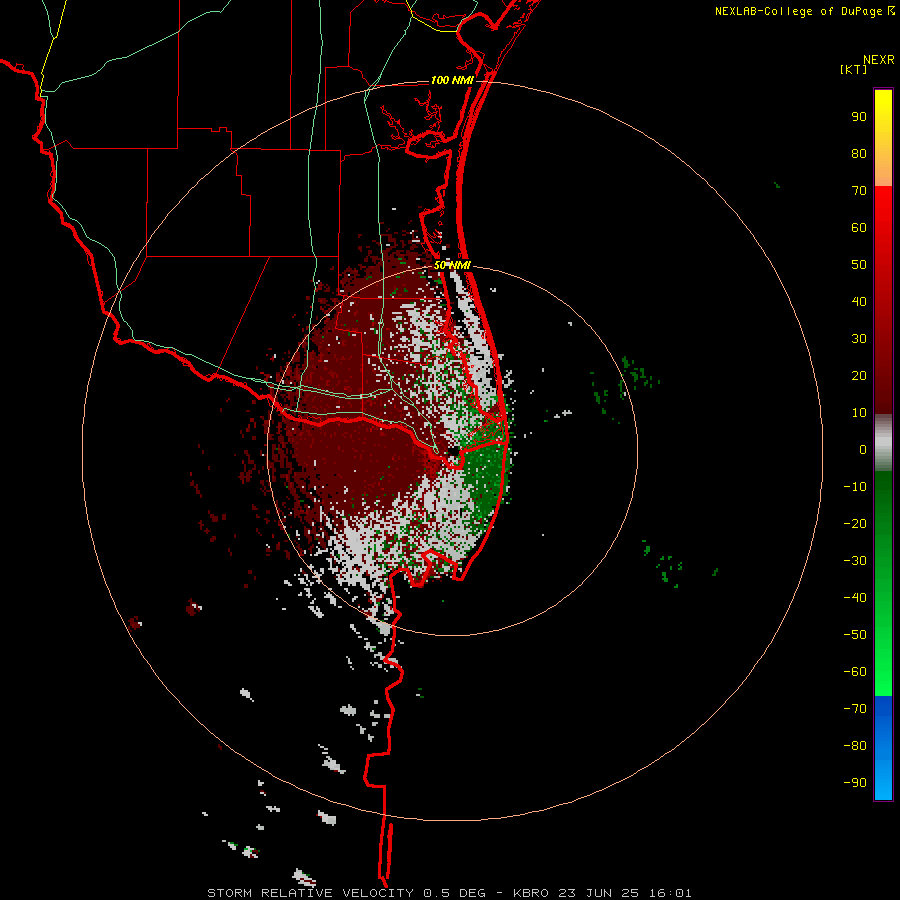Click the positive 30 knot scale label

pyautogui.click(x=859, y=339)
